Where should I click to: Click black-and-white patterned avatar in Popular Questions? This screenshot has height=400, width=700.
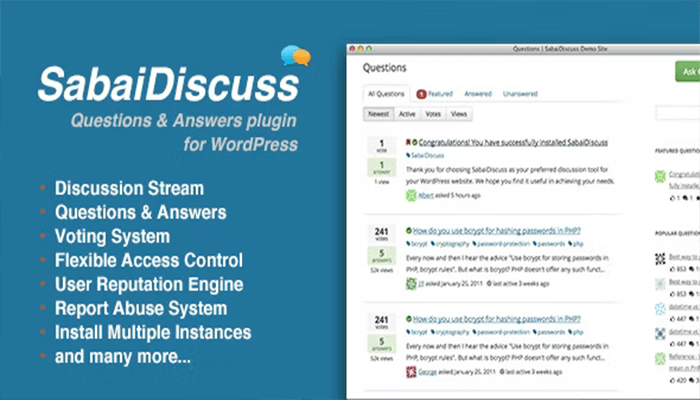tap(660, 258)
